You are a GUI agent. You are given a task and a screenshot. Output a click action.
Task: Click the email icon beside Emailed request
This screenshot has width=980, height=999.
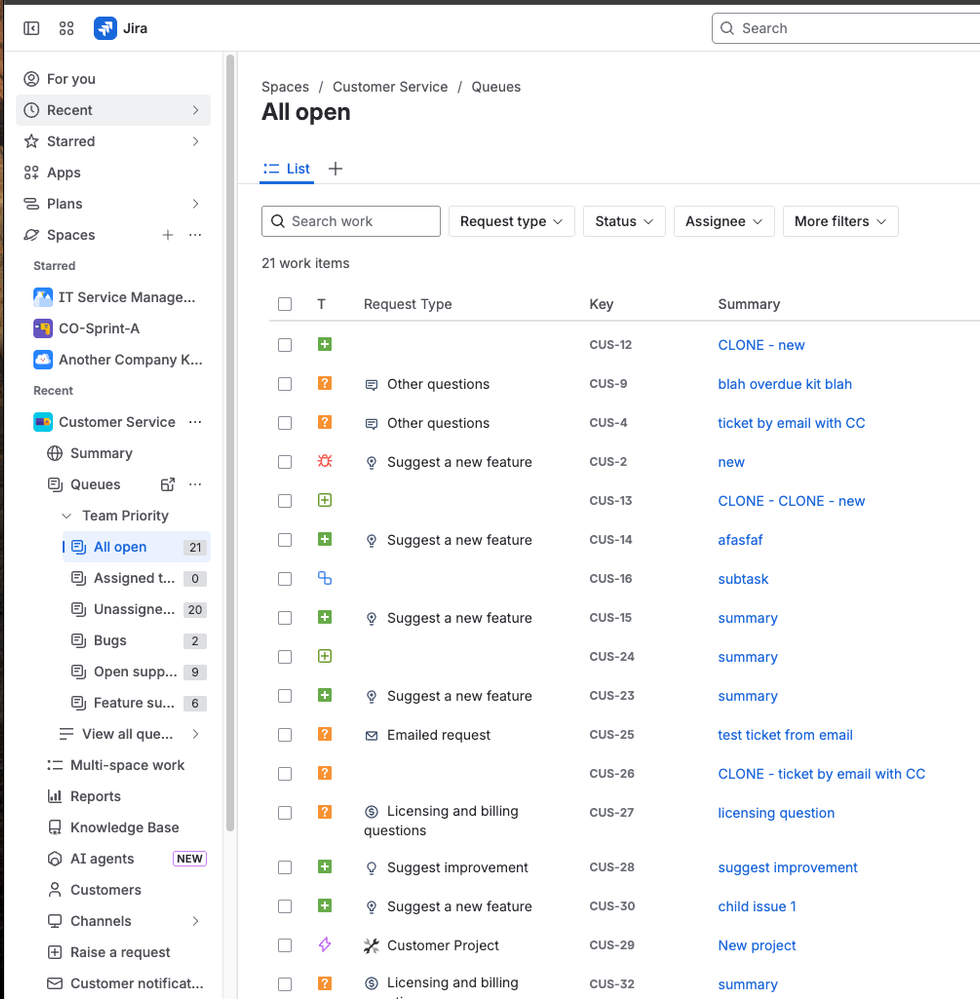tap(371, 735)
